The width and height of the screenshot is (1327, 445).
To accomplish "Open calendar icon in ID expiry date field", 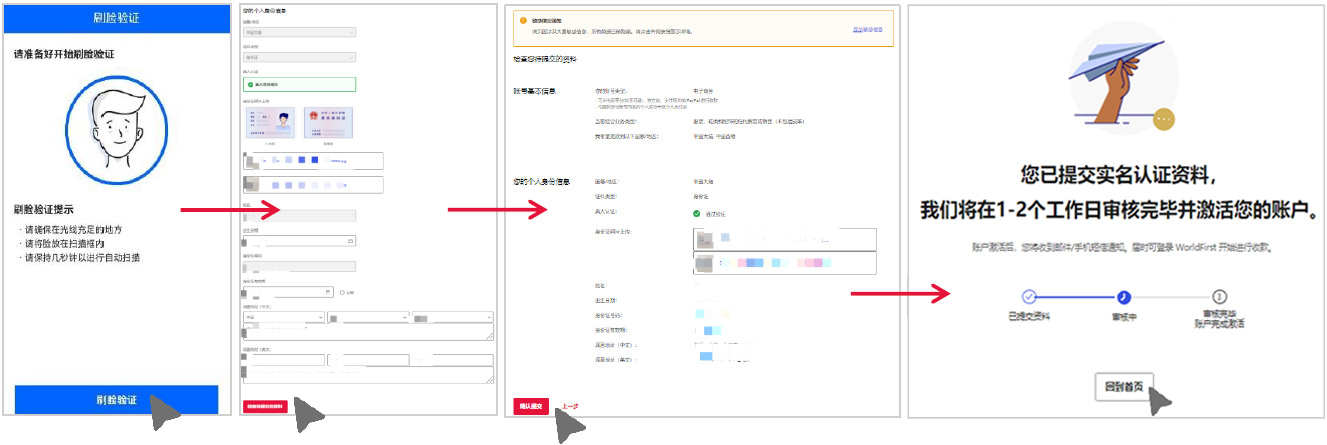I will coord(328,292).
